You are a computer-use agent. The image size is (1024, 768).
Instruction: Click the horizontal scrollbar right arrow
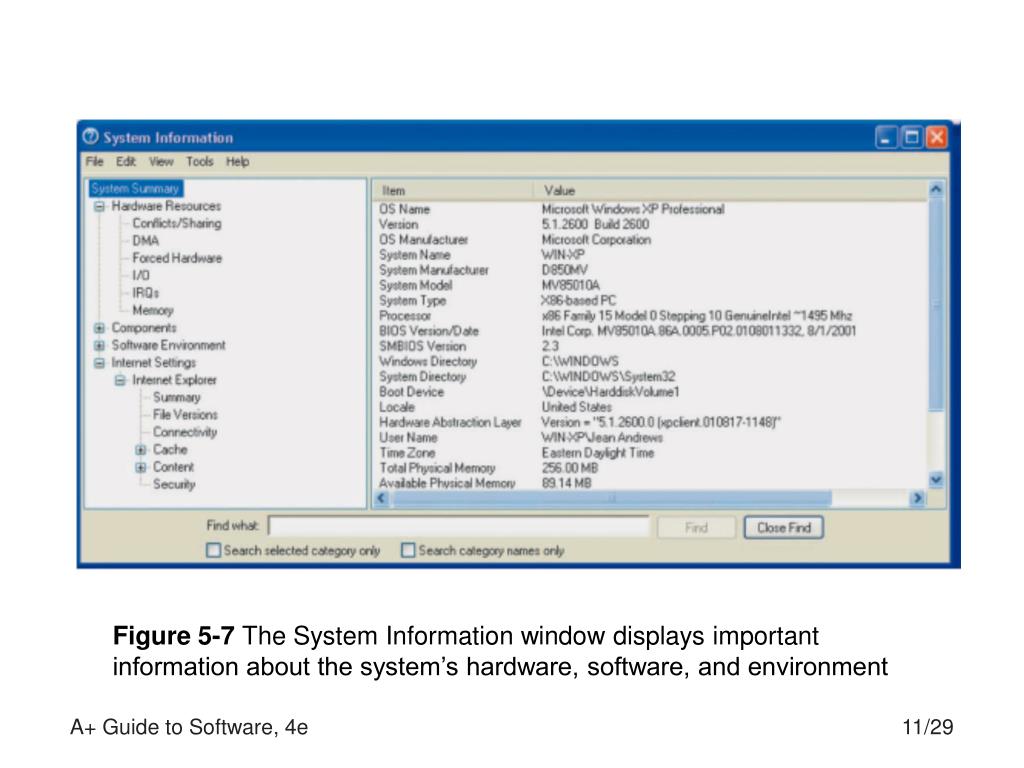click(x=918, y=498)
